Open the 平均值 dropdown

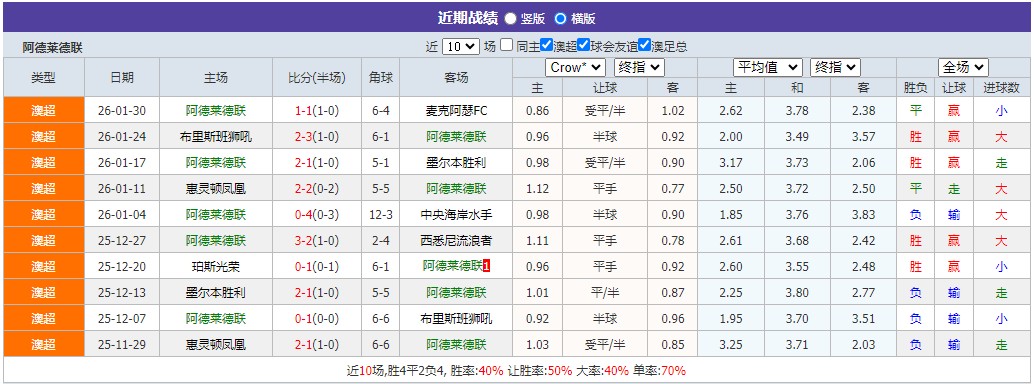pyautogui.click(x=768, y=67)
